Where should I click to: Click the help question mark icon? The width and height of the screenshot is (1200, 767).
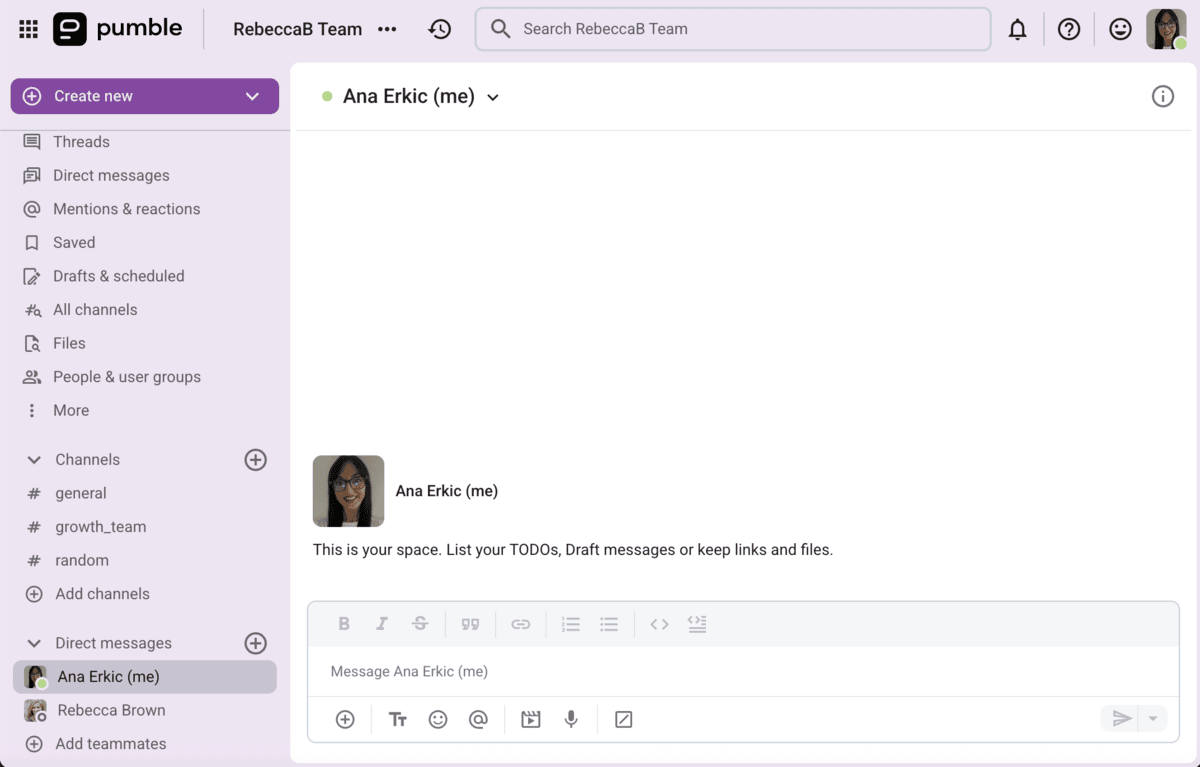[1069, 30]
